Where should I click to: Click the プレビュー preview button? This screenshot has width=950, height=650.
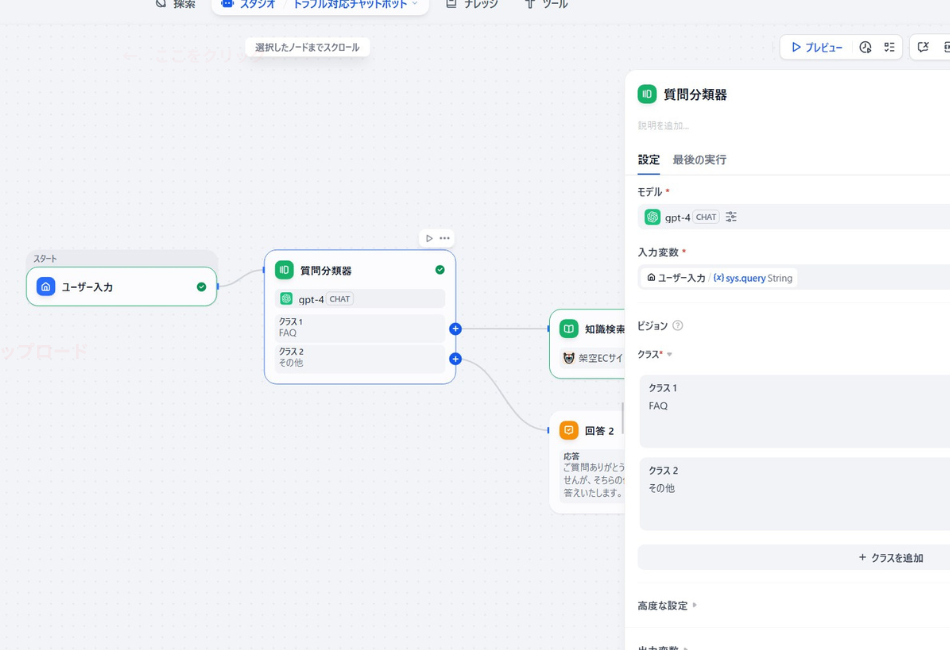coord(817,47)
